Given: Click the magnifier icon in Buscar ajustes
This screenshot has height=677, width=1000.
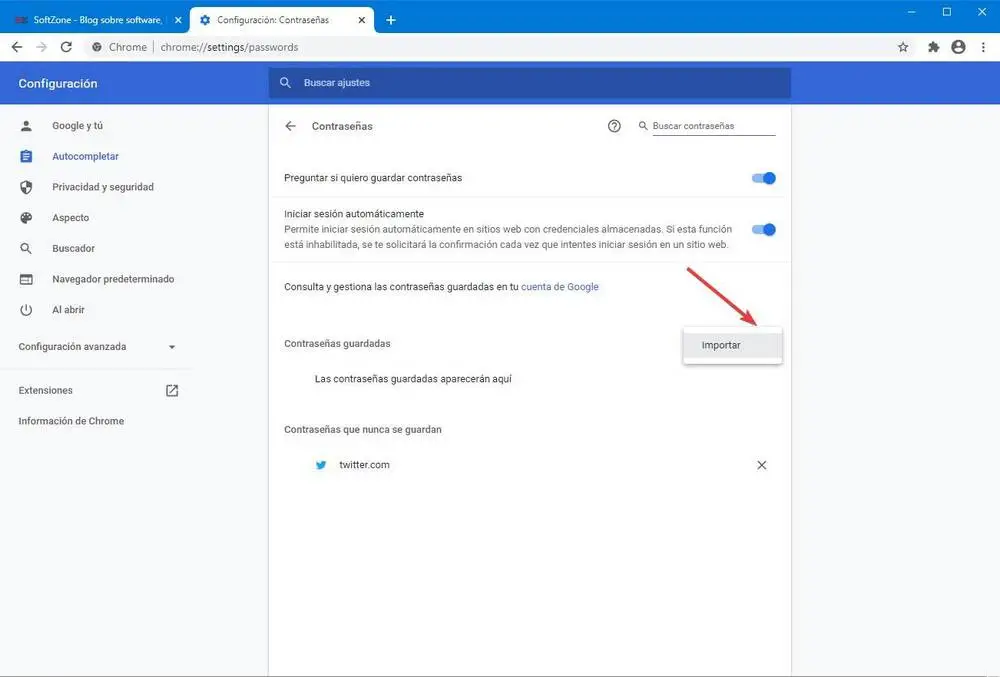Looking at the screenshot, I should point(285,83).
